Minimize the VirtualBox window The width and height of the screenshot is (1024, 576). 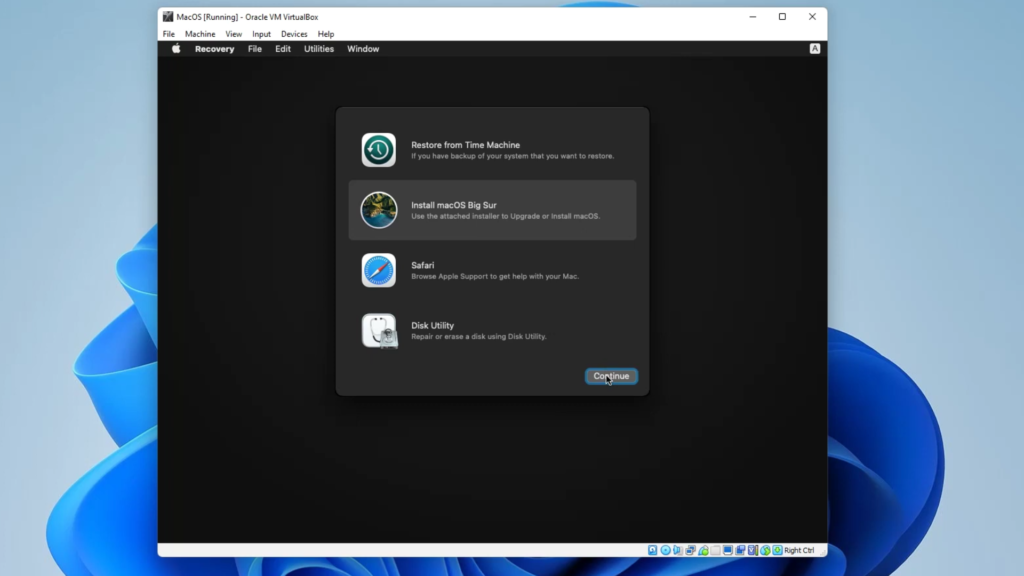pyautogui.click(x=753, y=17)
